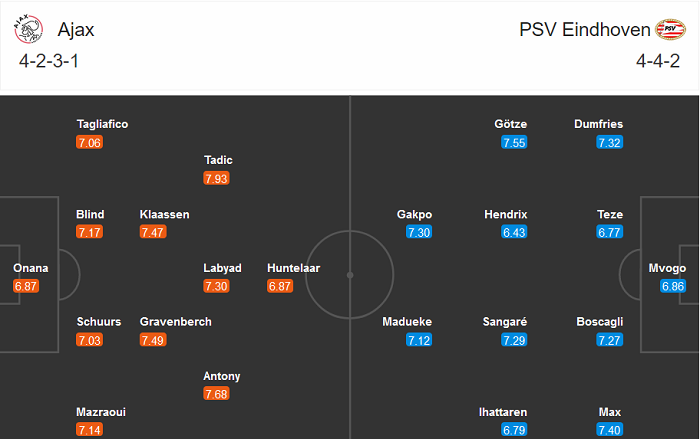This screenshot has width=700, height=439.
Task: Click the Ajax club crest icon
Action: (29, 30)
